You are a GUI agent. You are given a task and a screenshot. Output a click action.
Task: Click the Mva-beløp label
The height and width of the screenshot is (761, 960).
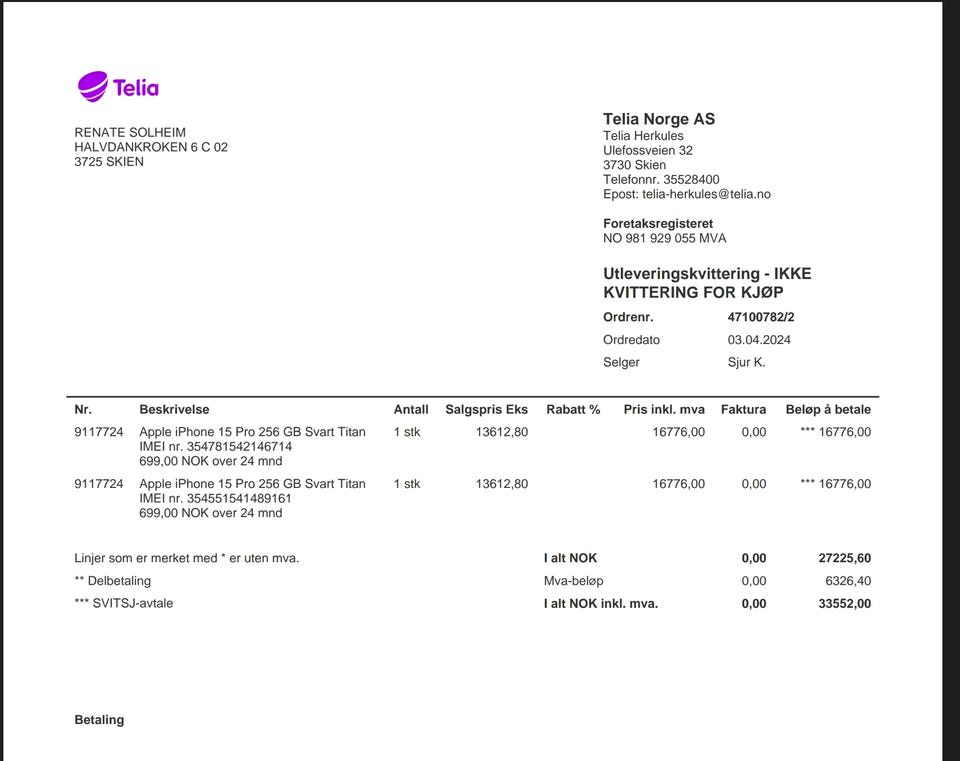574,581
